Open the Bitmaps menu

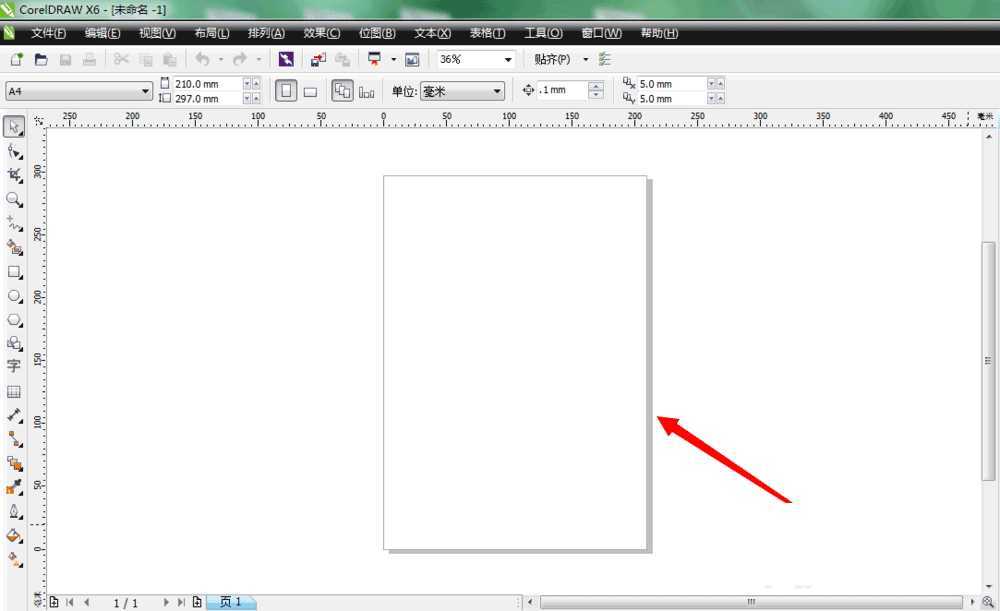click(378, 33)
